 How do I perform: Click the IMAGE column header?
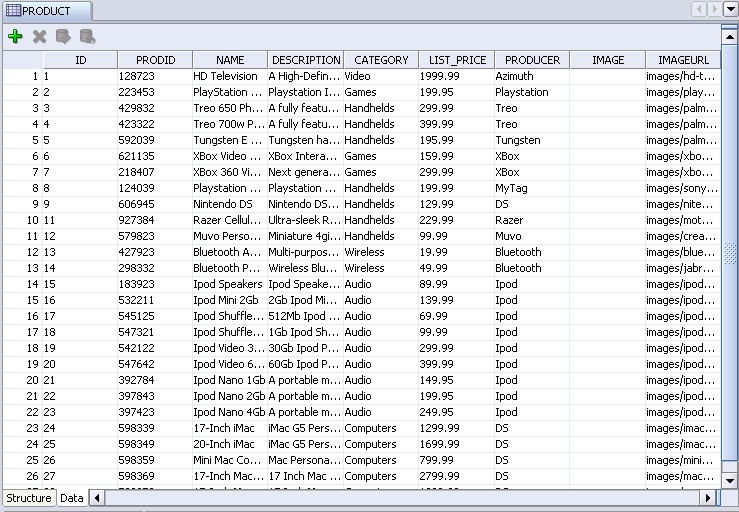point(608,60)
